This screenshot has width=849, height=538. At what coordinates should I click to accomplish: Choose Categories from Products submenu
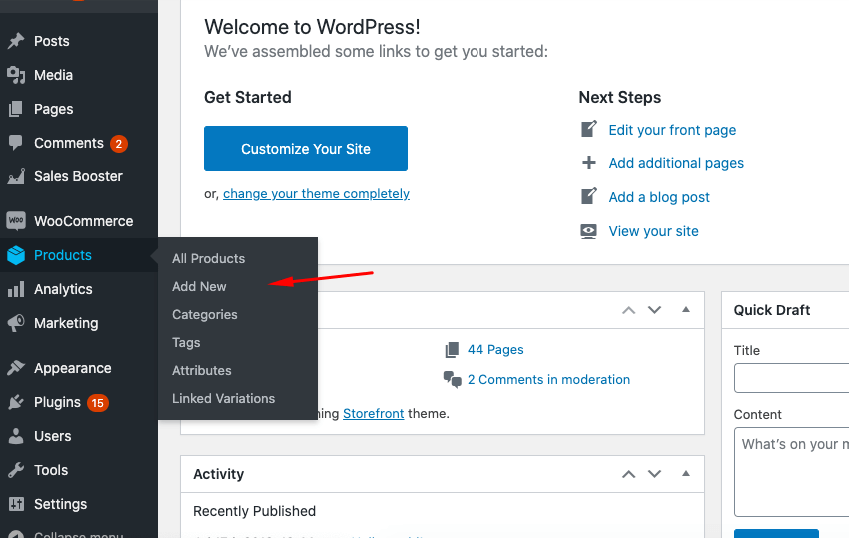[x=204, y=314]
